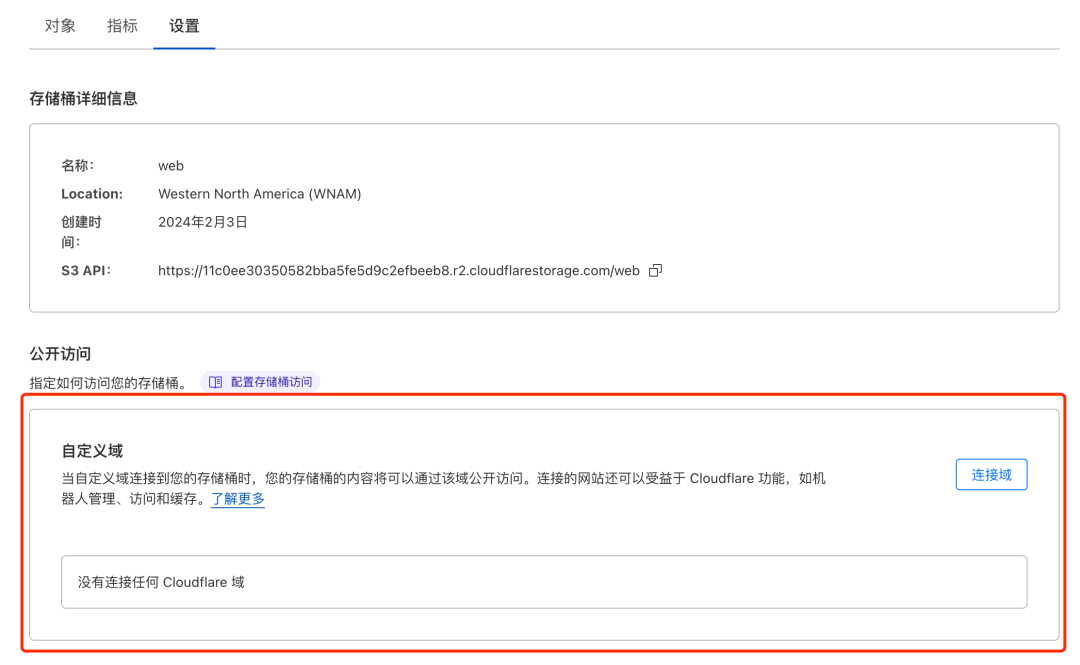Select the 设置 tab

click(184, 25)
